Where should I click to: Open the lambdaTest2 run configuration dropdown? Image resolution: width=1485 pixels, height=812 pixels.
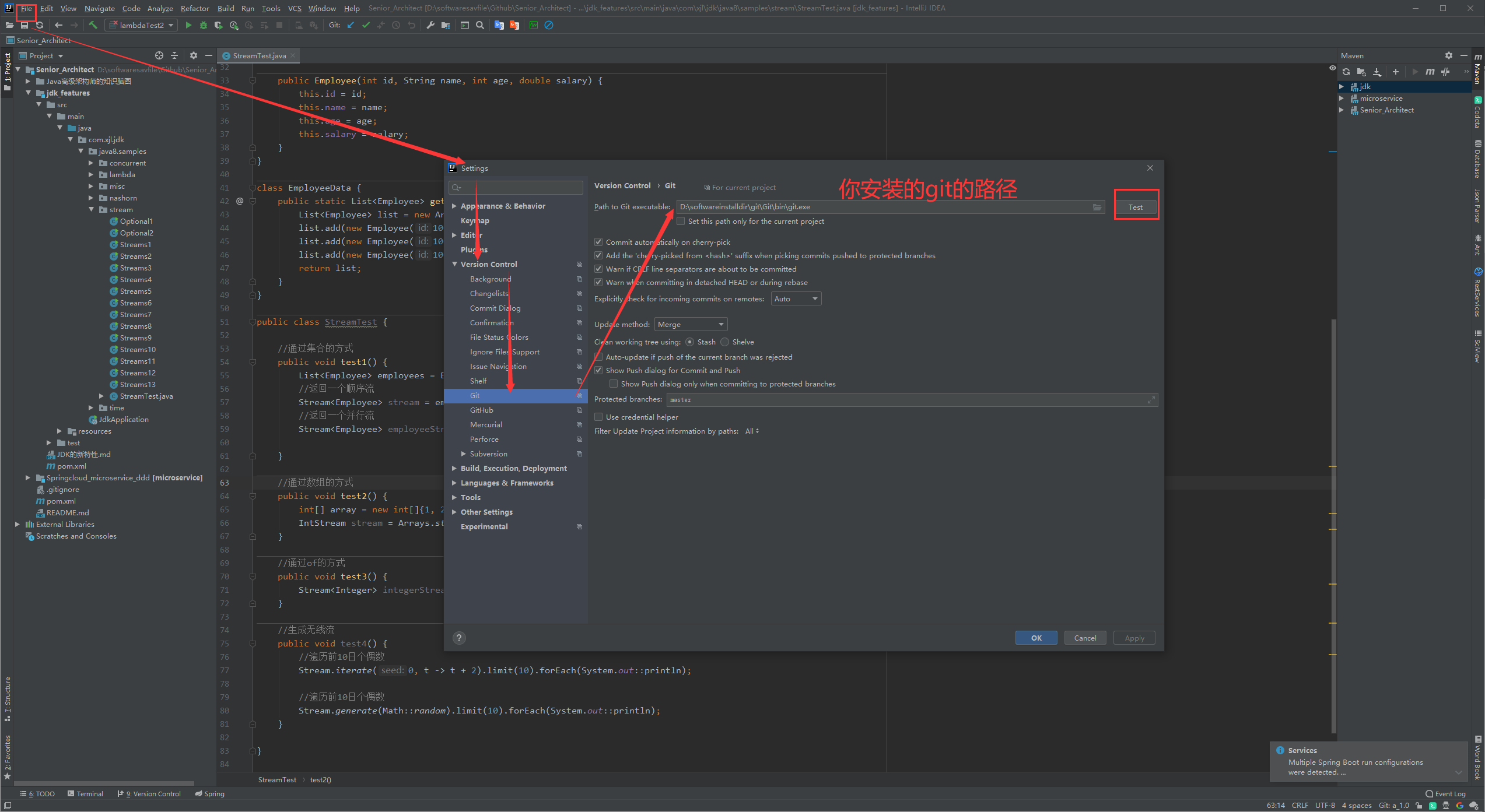(x=142, y=25)
